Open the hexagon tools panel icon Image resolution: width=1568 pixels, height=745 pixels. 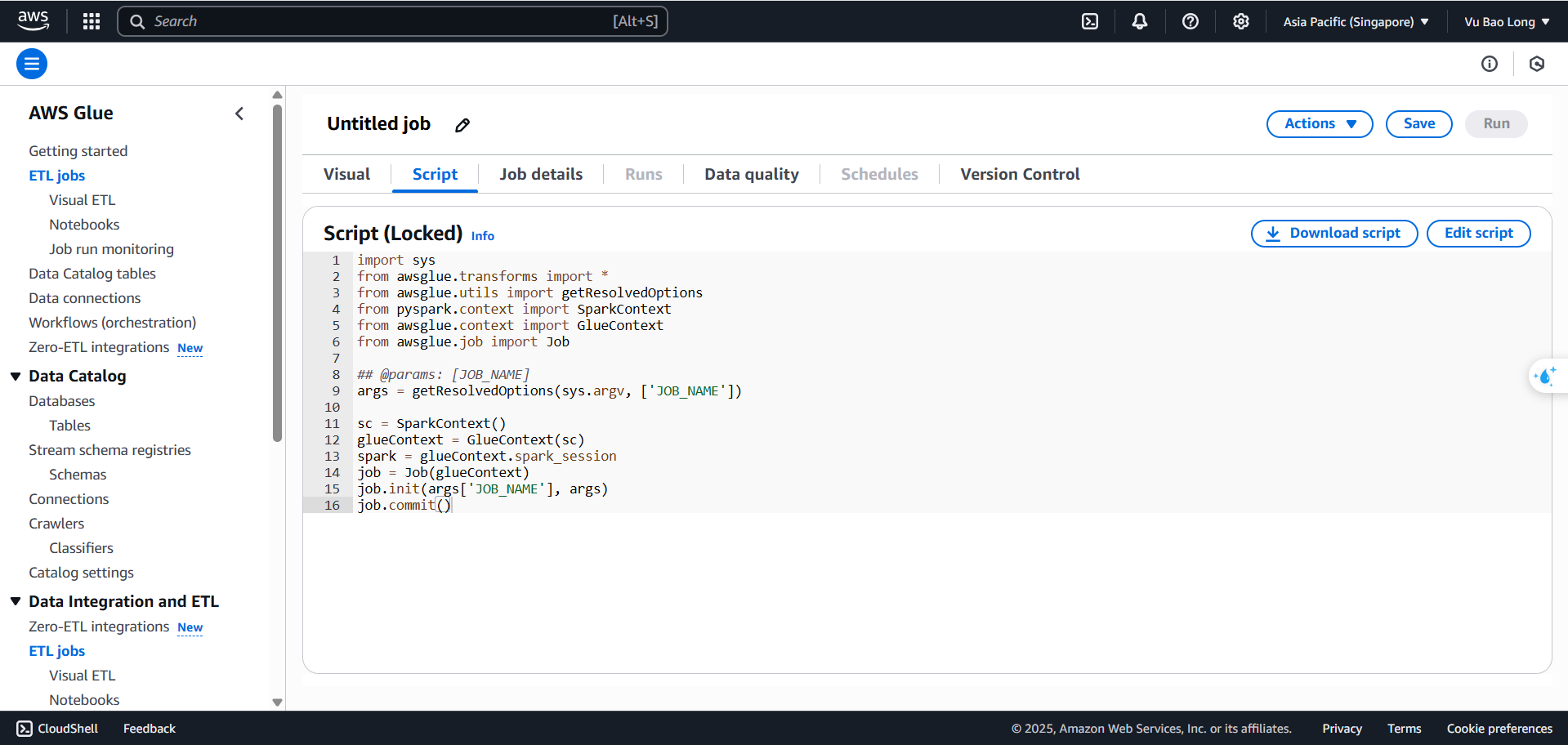click(1537, 64)
